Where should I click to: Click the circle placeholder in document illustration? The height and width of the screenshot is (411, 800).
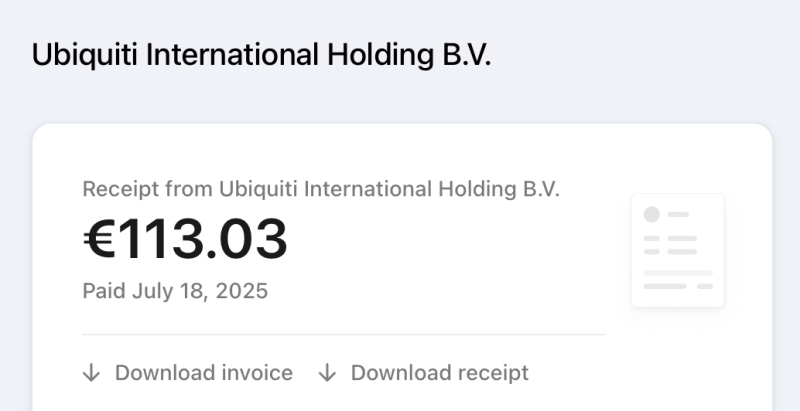[x=652, y=214]
